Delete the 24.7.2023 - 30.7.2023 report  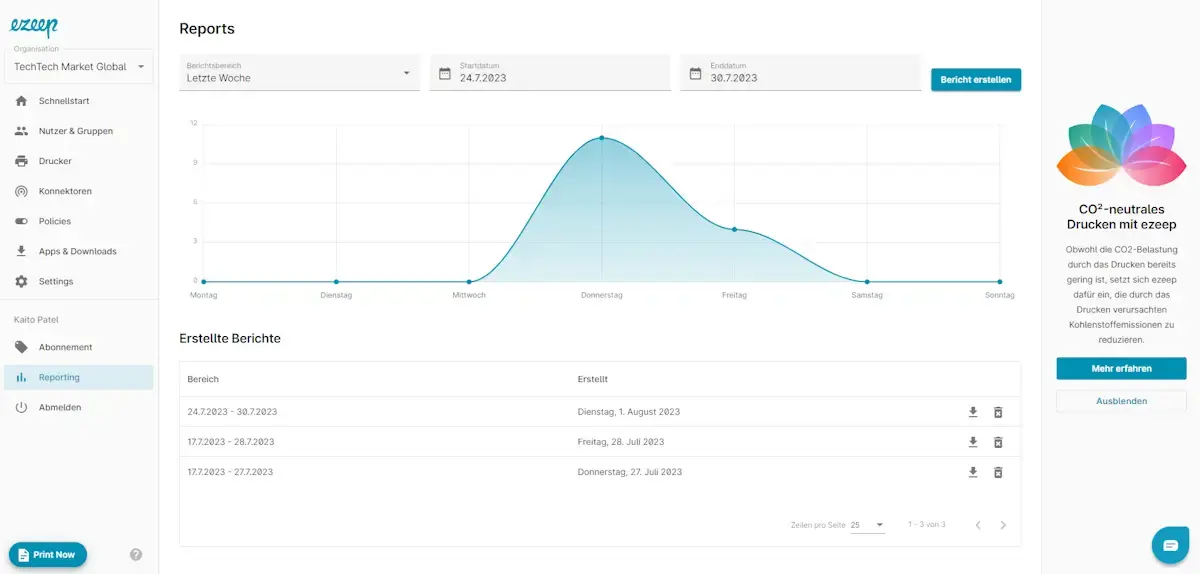click(997, 412)
